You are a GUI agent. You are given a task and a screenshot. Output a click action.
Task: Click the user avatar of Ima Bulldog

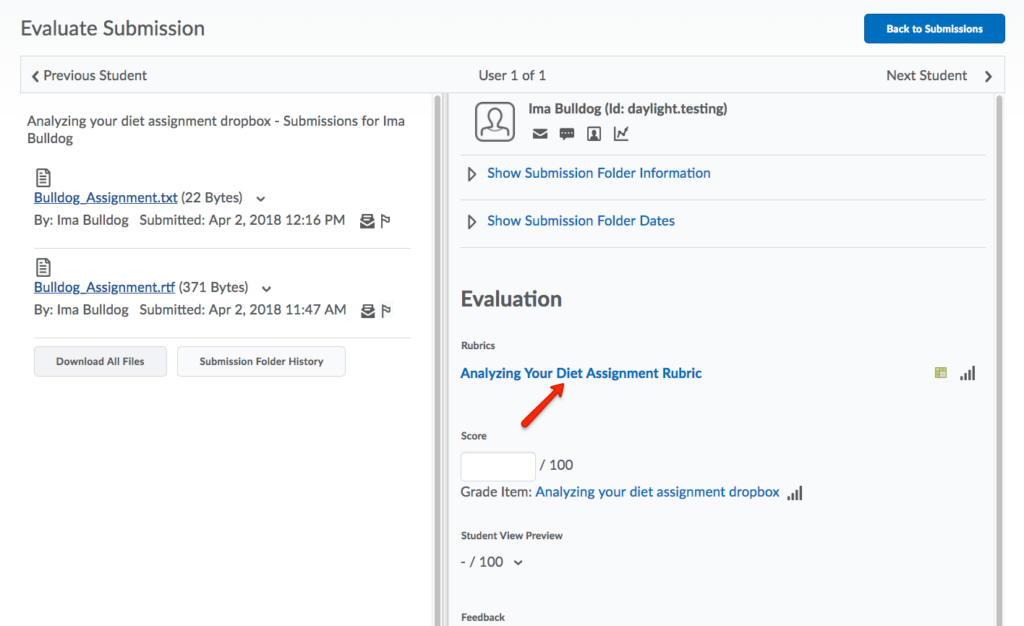(495, 122)
